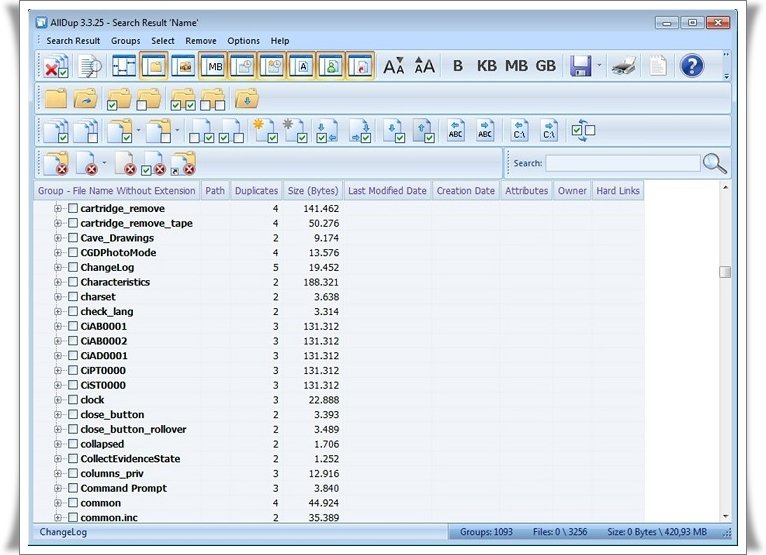Click the open folder with arrow icon
The image size is (766, 555).
click(85, 99)
